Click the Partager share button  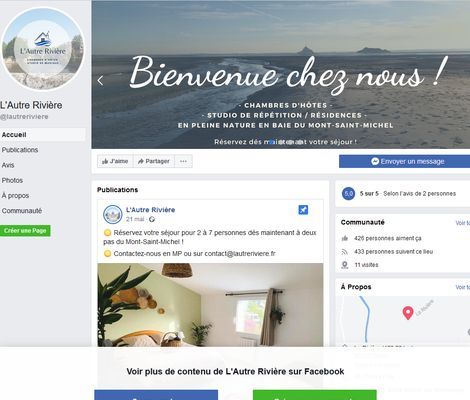(154, 161)
